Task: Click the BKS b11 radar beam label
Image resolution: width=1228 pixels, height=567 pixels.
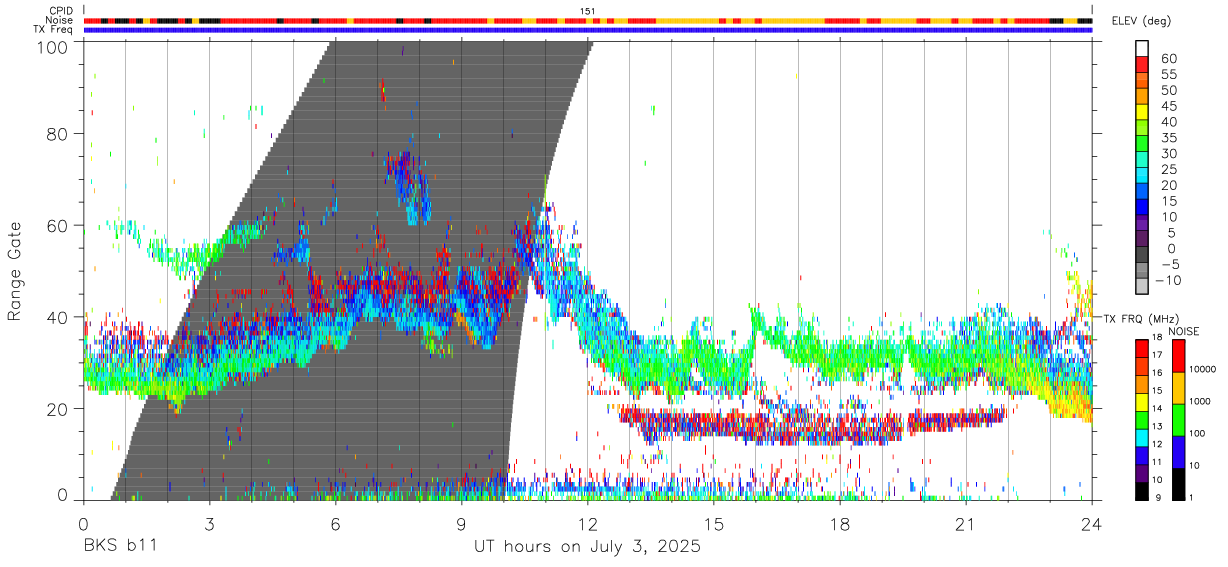Action: click(x=119, y=547)
